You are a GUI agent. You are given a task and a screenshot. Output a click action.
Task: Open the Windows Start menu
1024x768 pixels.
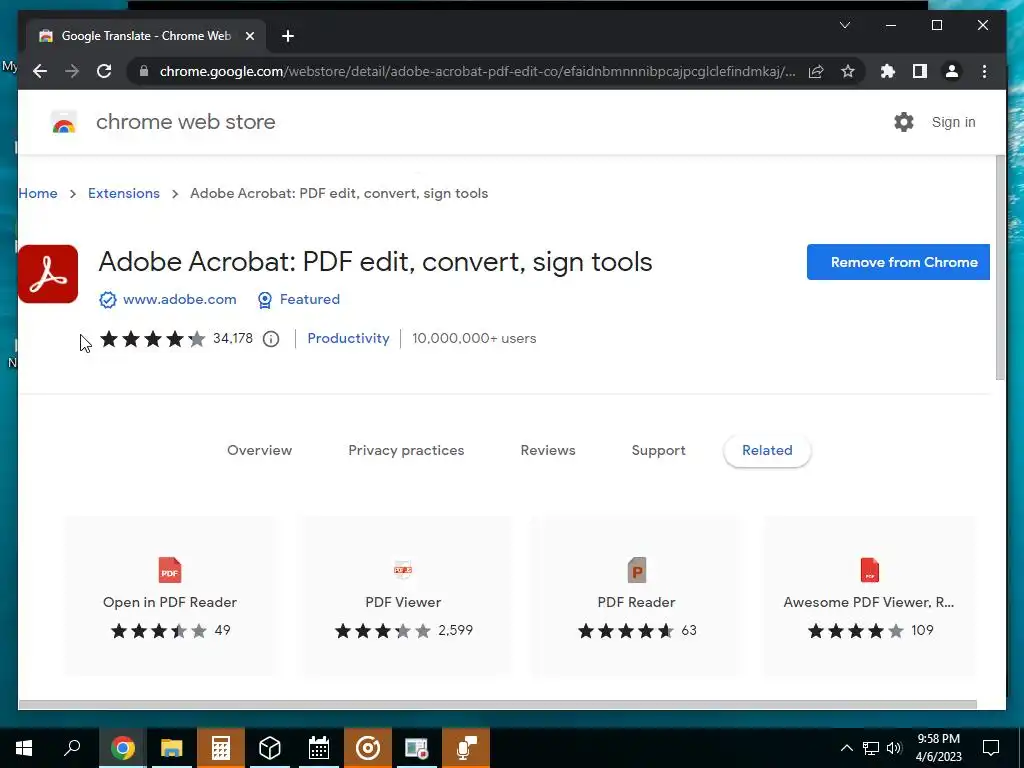(x=24, y=748)
